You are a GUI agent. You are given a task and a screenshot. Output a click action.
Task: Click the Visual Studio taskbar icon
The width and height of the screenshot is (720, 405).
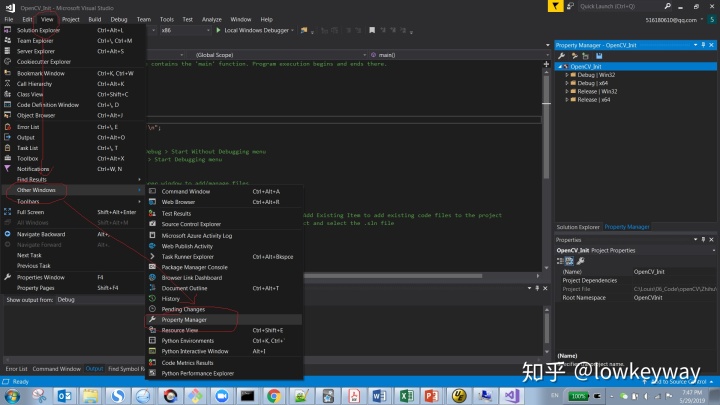pos(511,395)
